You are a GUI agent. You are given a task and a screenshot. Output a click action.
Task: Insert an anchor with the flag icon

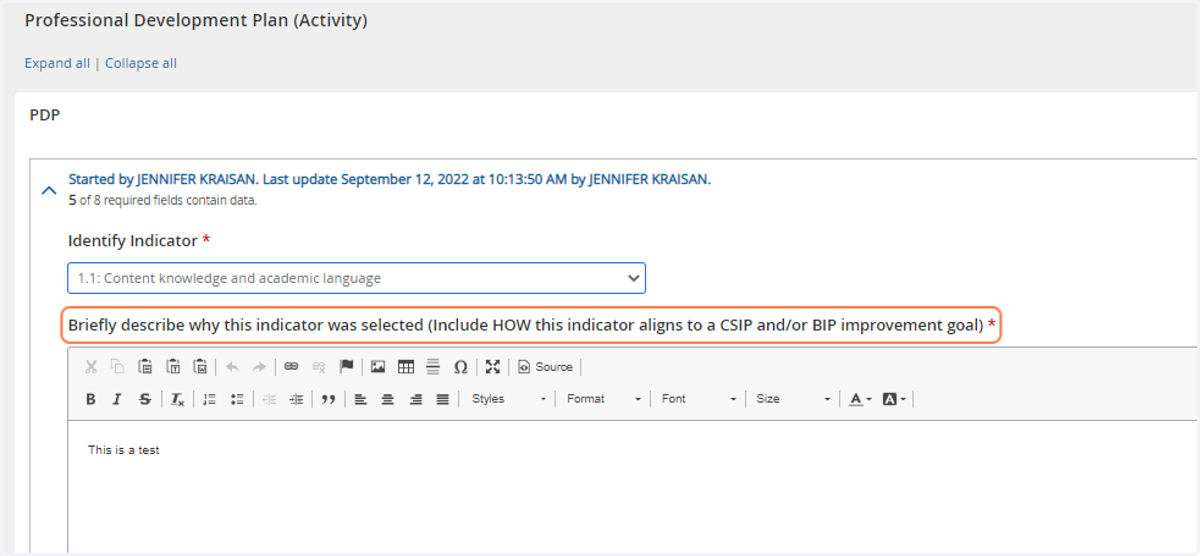346,367
